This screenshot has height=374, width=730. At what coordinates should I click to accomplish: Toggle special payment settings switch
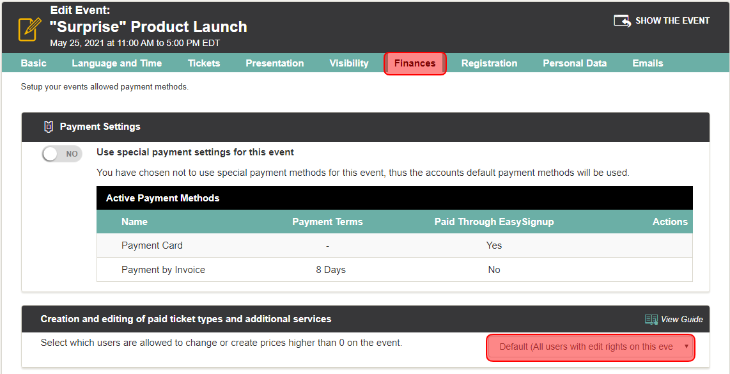(62, 154)
